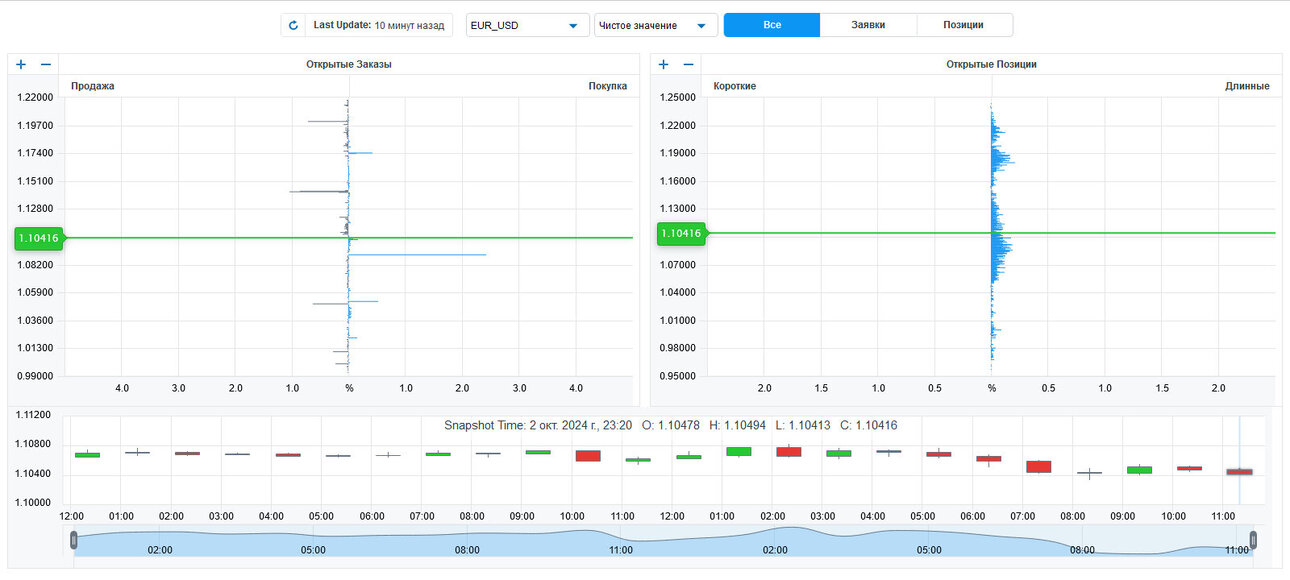Grab the right handle of the time range slider
The image size is (1290, 580).
click(x=1253, y=540)
